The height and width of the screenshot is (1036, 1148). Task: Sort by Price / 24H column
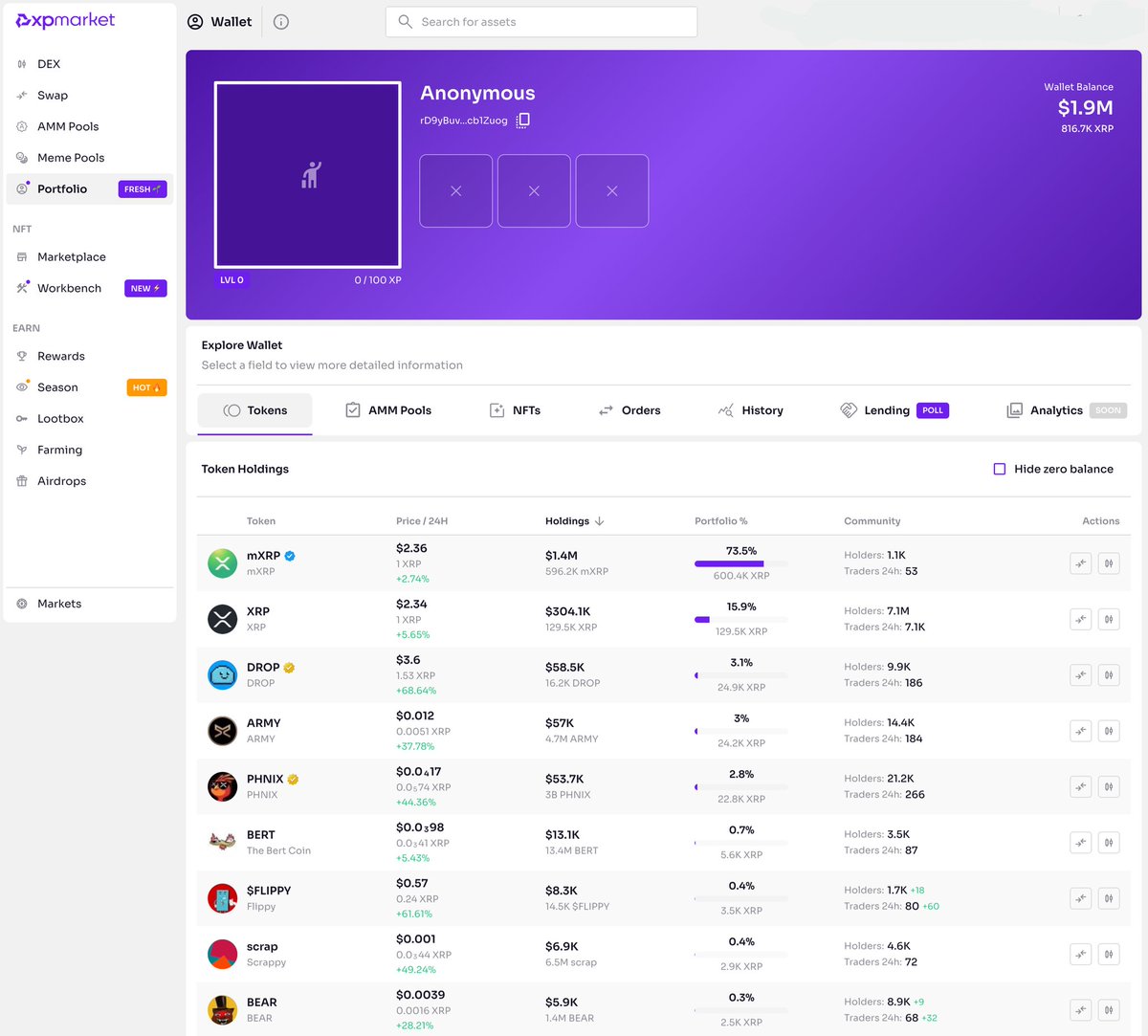[x=422, y=521]
